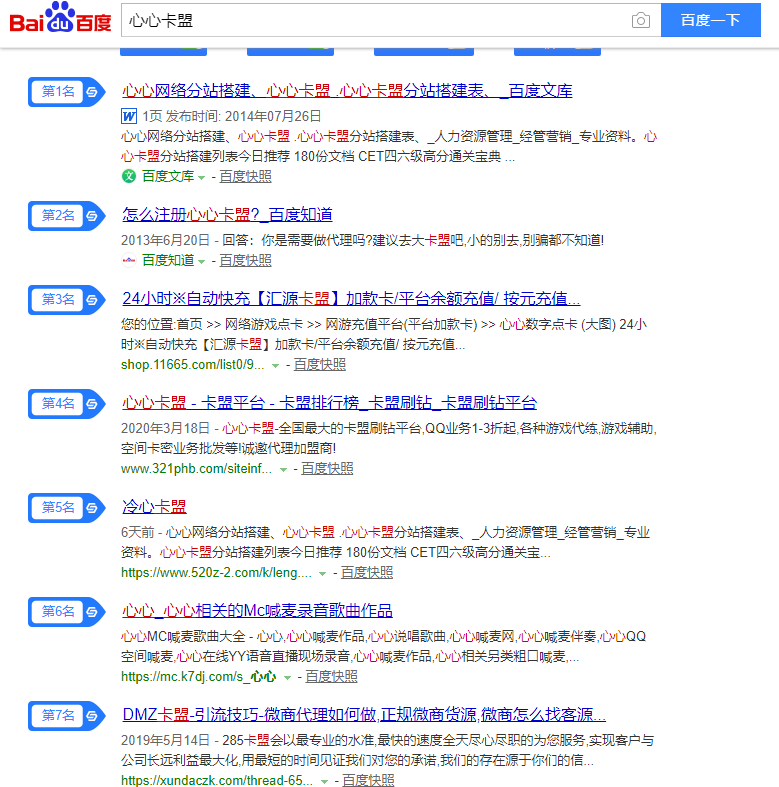Click the 第2名 rank badge
Screen dimensions: 779x787
click(x=66, y=216)
